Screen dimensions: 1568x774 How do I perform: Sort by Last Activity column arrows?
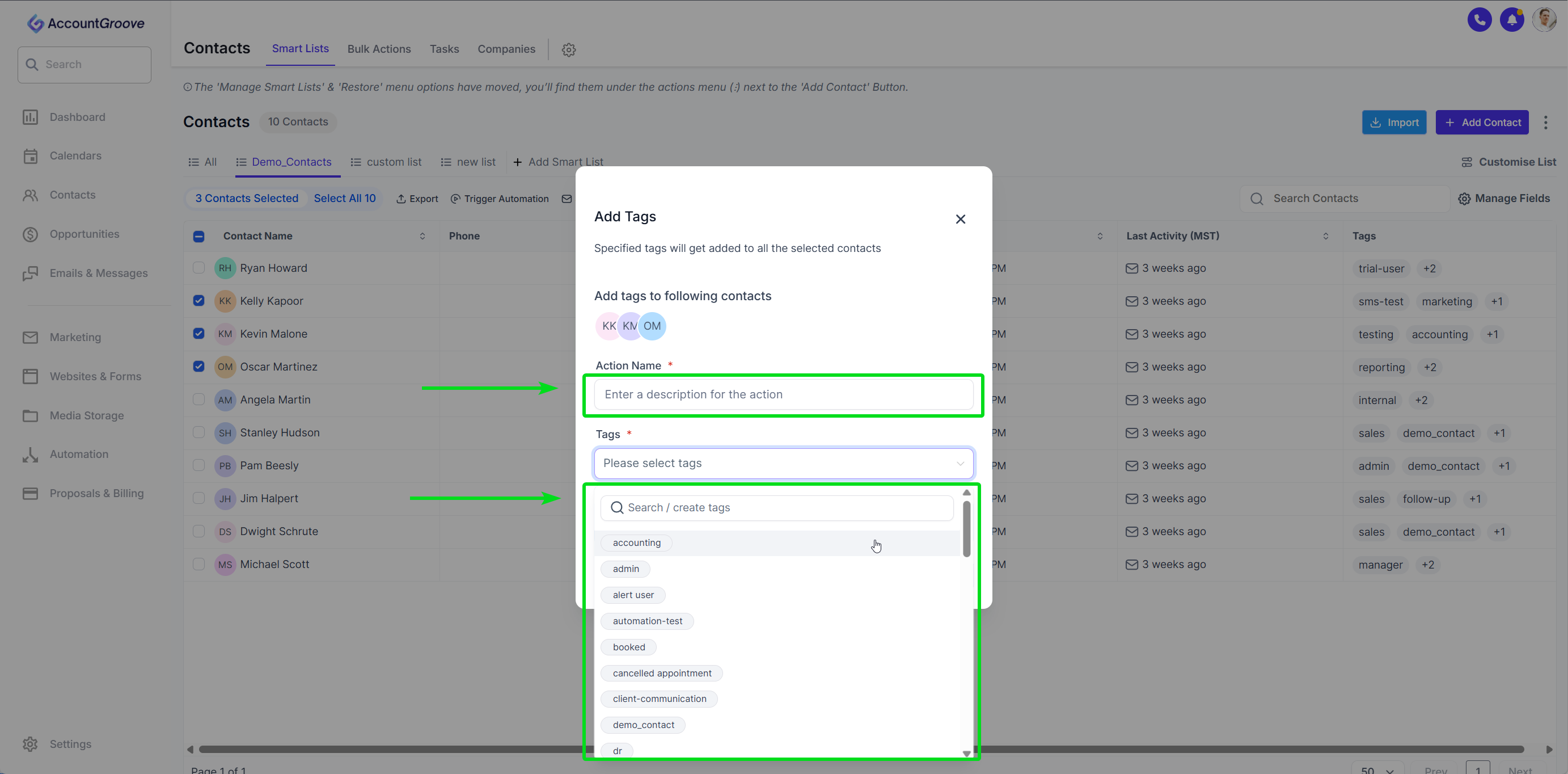click(x=1325, y=236)
